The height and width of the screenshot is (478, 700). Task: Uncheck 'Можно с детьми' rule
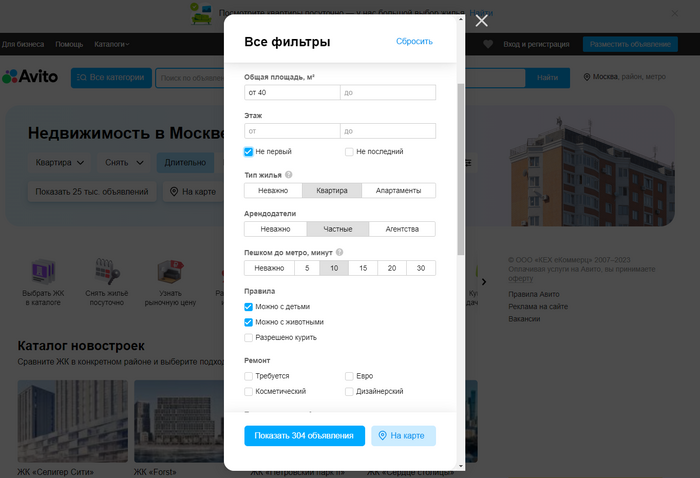pos(248,307)
